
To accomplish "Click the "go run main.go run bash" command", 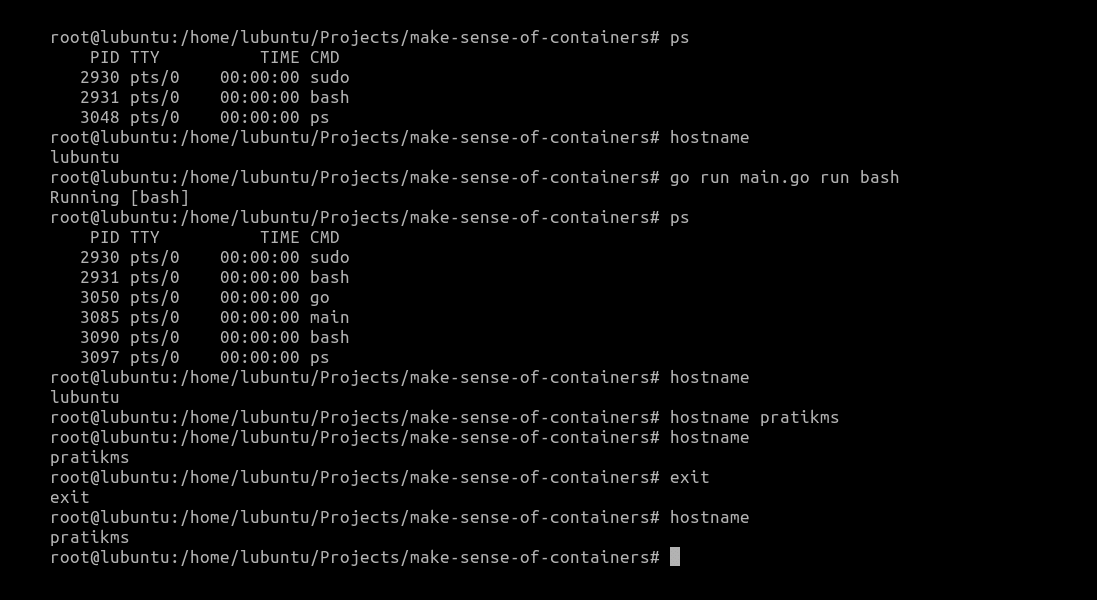I will coord(784,177).
